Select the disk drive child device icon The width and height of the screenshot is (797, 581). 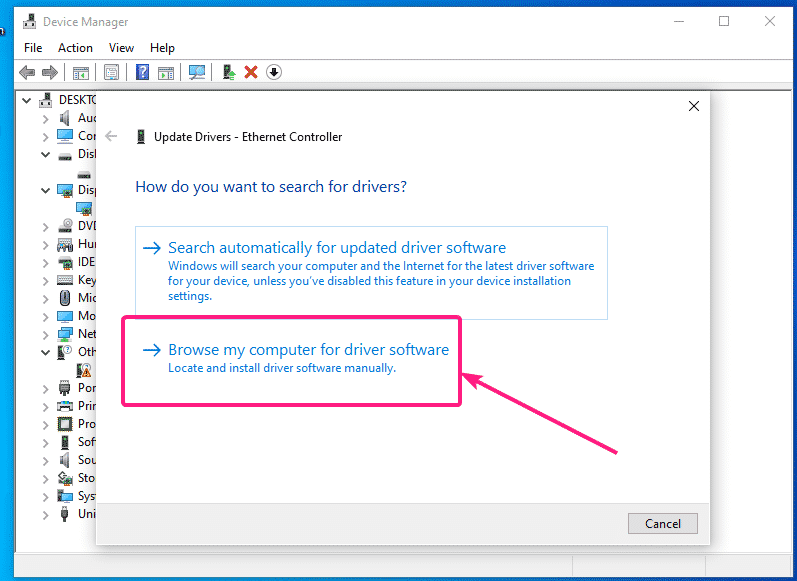point(84,175)
